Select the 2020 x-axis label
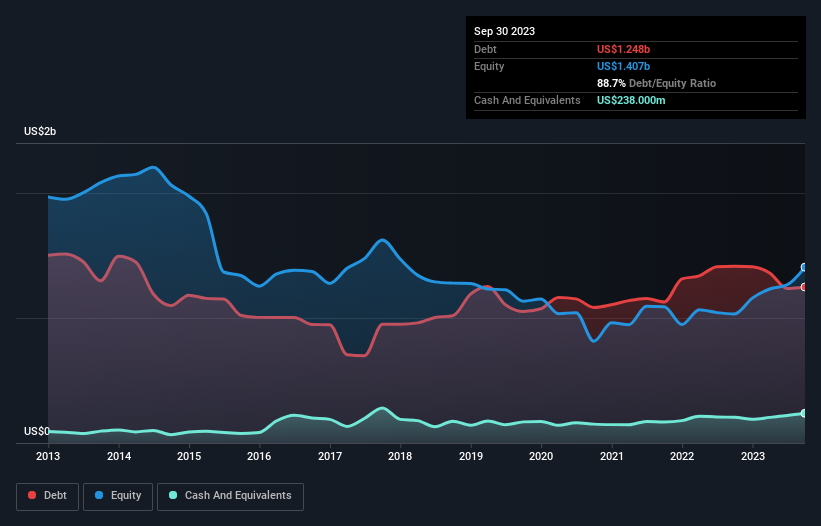 point(541,456)
